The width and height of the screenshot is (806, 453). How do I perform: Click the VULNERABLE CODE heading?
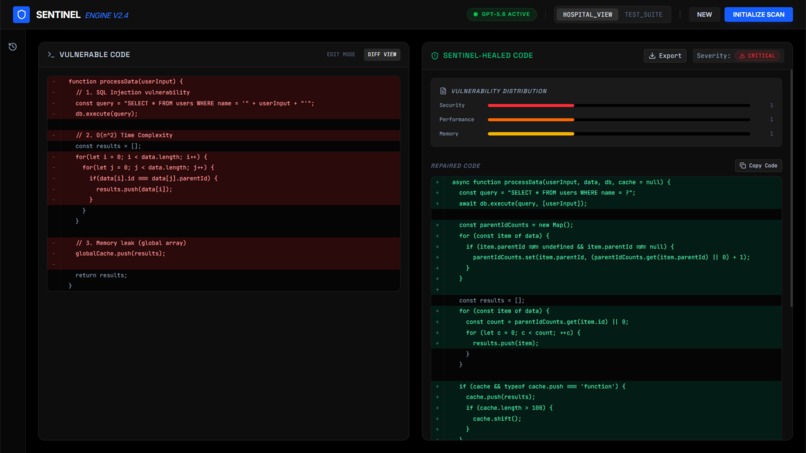(x=95, y=55)
